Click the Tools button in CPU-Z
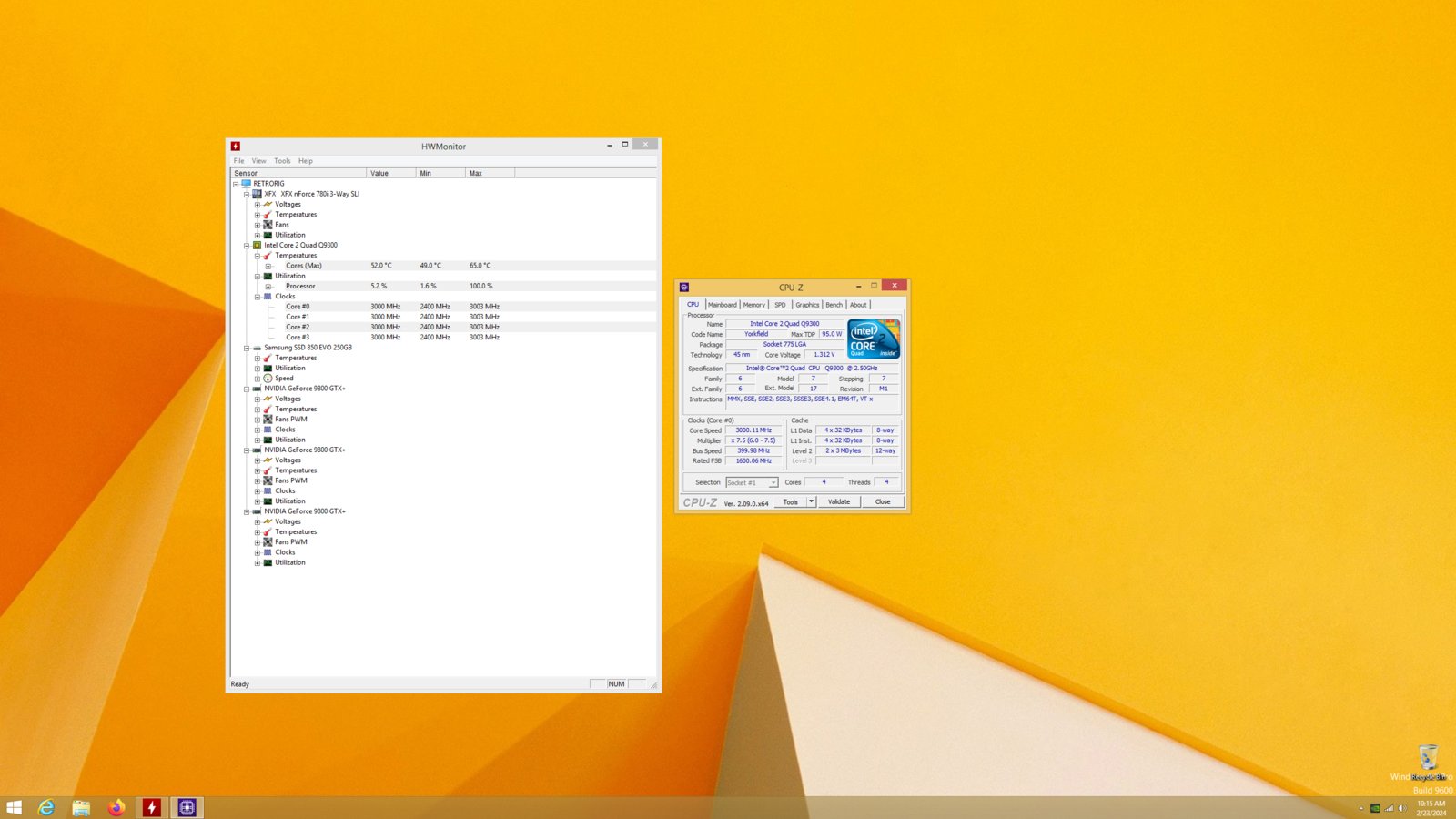The height and width of the screenshot is (819, 1456). pyautogui.click(x=791, y=501)
